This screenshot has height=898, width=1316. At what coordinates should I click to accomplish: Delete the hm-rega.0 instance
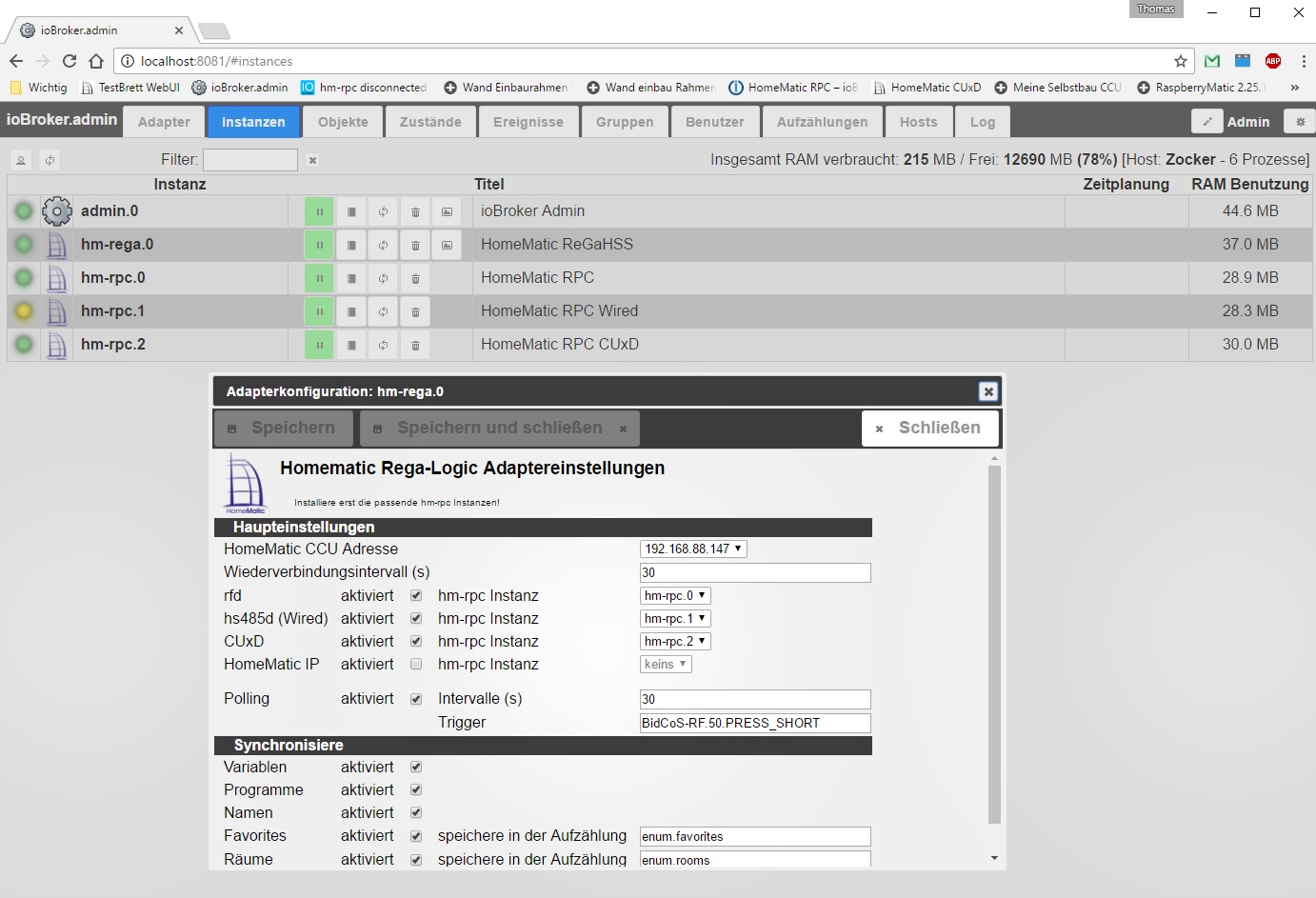click(x=415, y=245)
